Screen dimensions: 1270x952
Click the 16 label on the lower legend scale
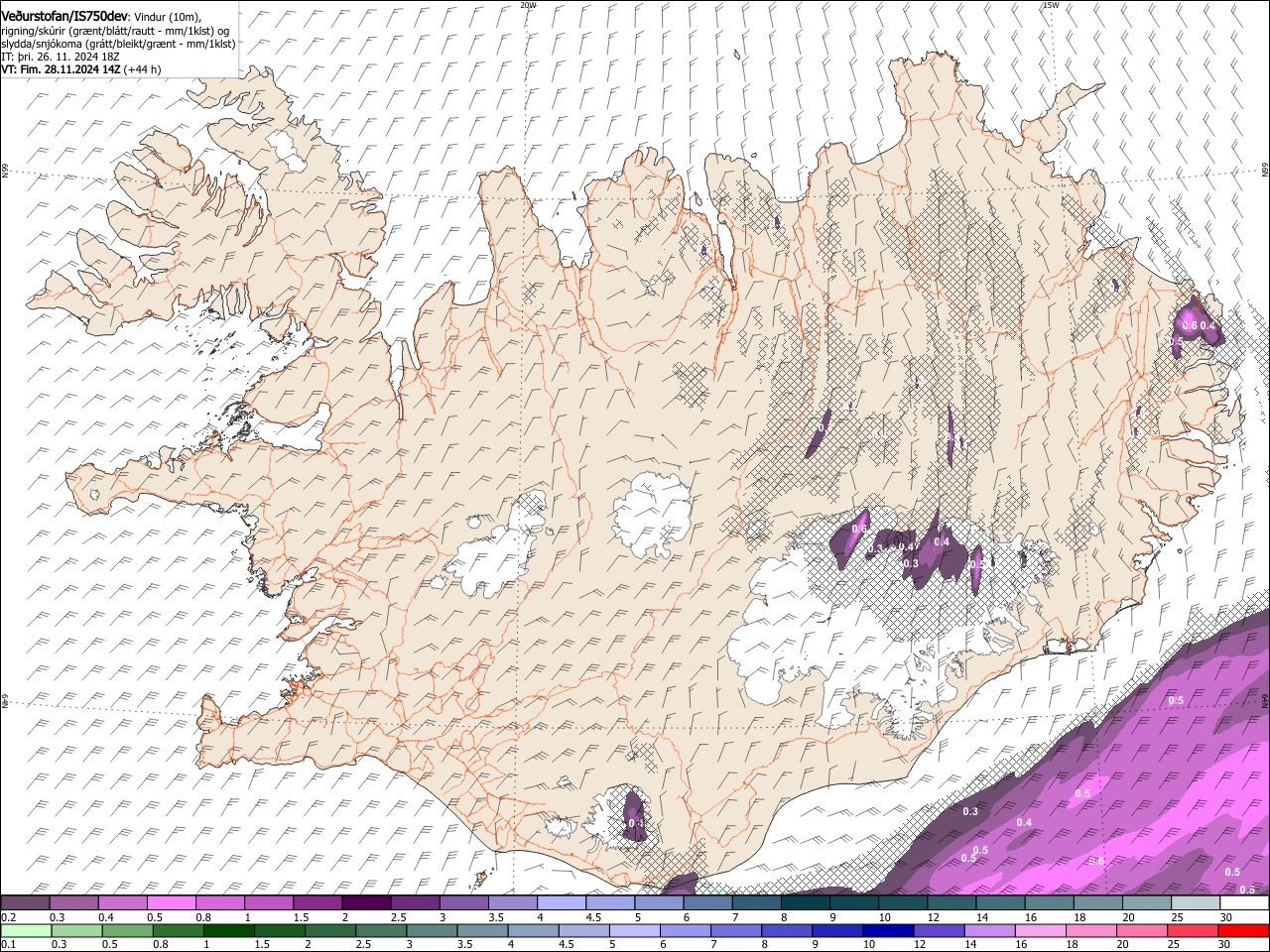point(1021,945)
